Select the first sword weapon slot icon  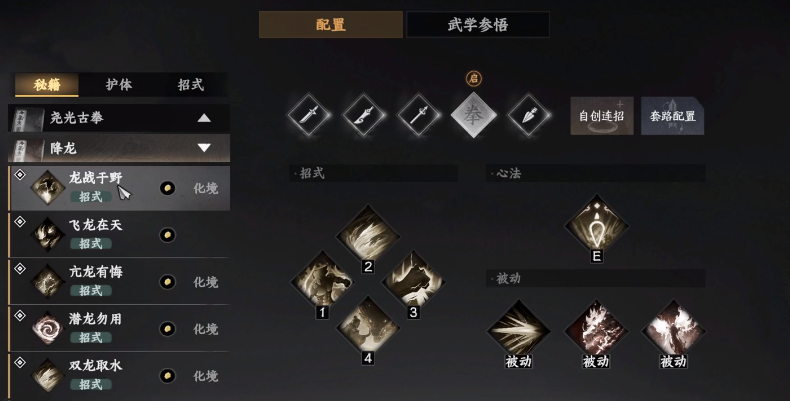pyautogui.click(x=308, y=115)
